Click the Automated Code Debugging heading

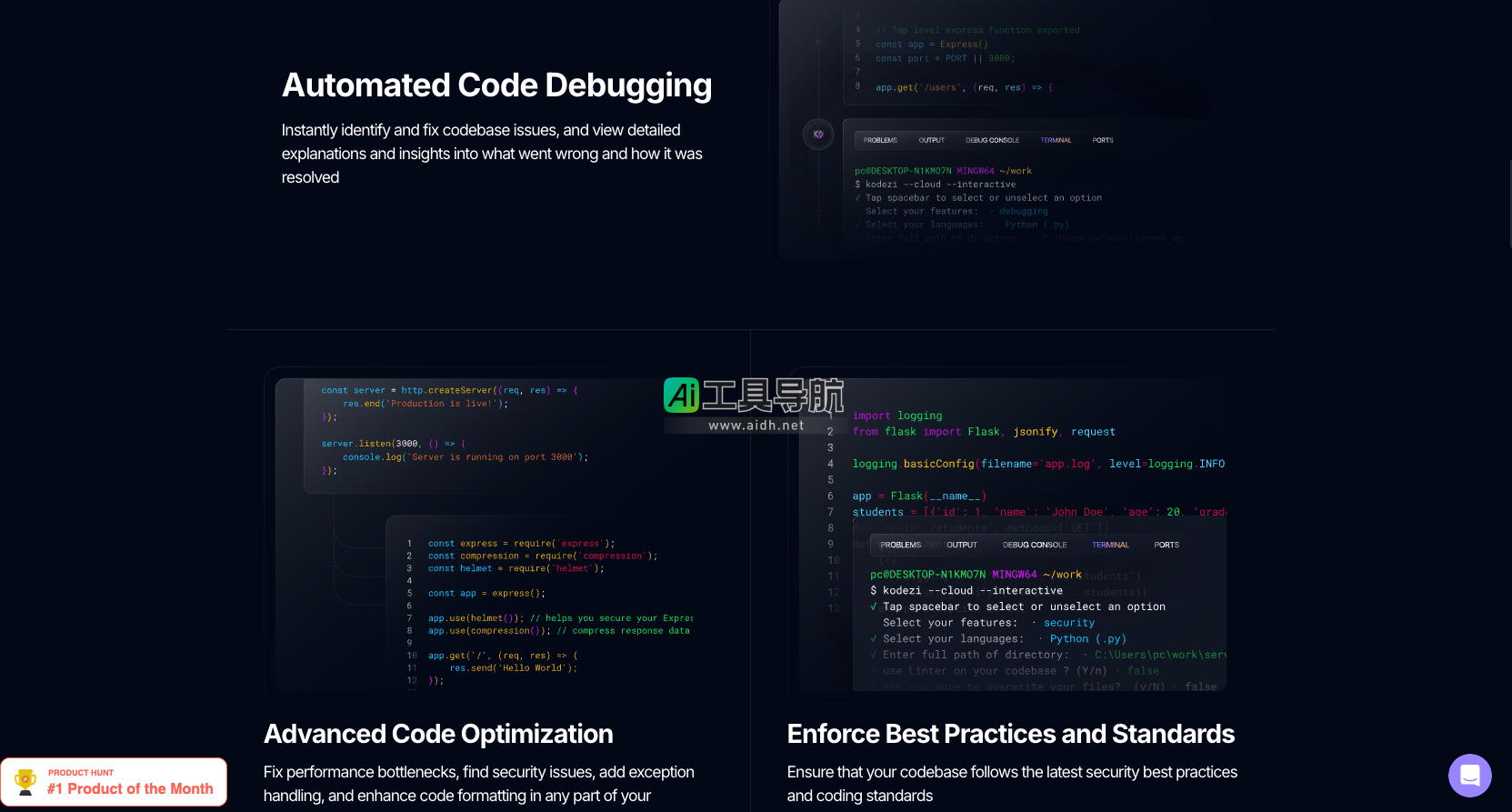pos(496,85)
